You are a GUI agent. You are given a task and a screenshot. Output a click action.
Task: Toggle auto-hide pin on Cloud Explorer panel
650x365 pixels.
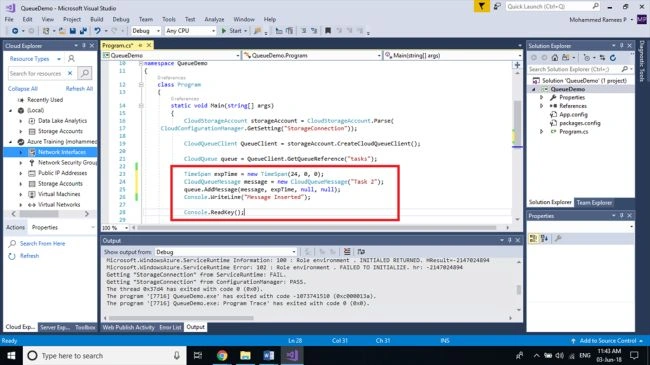tap(84, 46)
